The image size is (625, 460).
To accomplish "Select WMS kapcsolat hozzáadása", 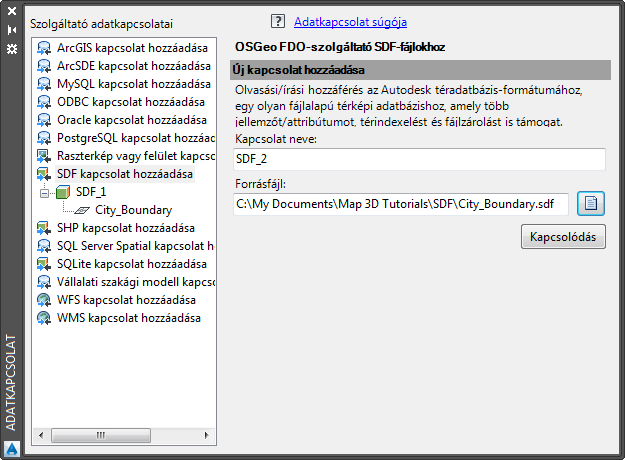I will (x=129, y=318).
